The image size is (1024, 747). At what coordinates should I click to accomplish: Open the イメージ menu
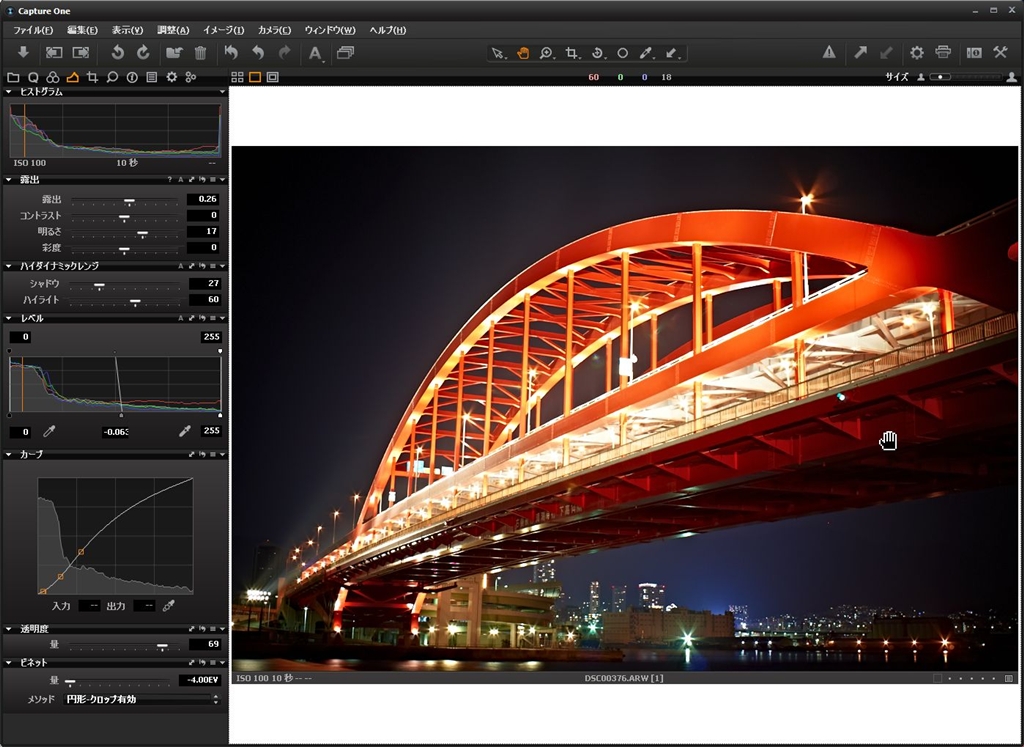[x=223, y=30]
